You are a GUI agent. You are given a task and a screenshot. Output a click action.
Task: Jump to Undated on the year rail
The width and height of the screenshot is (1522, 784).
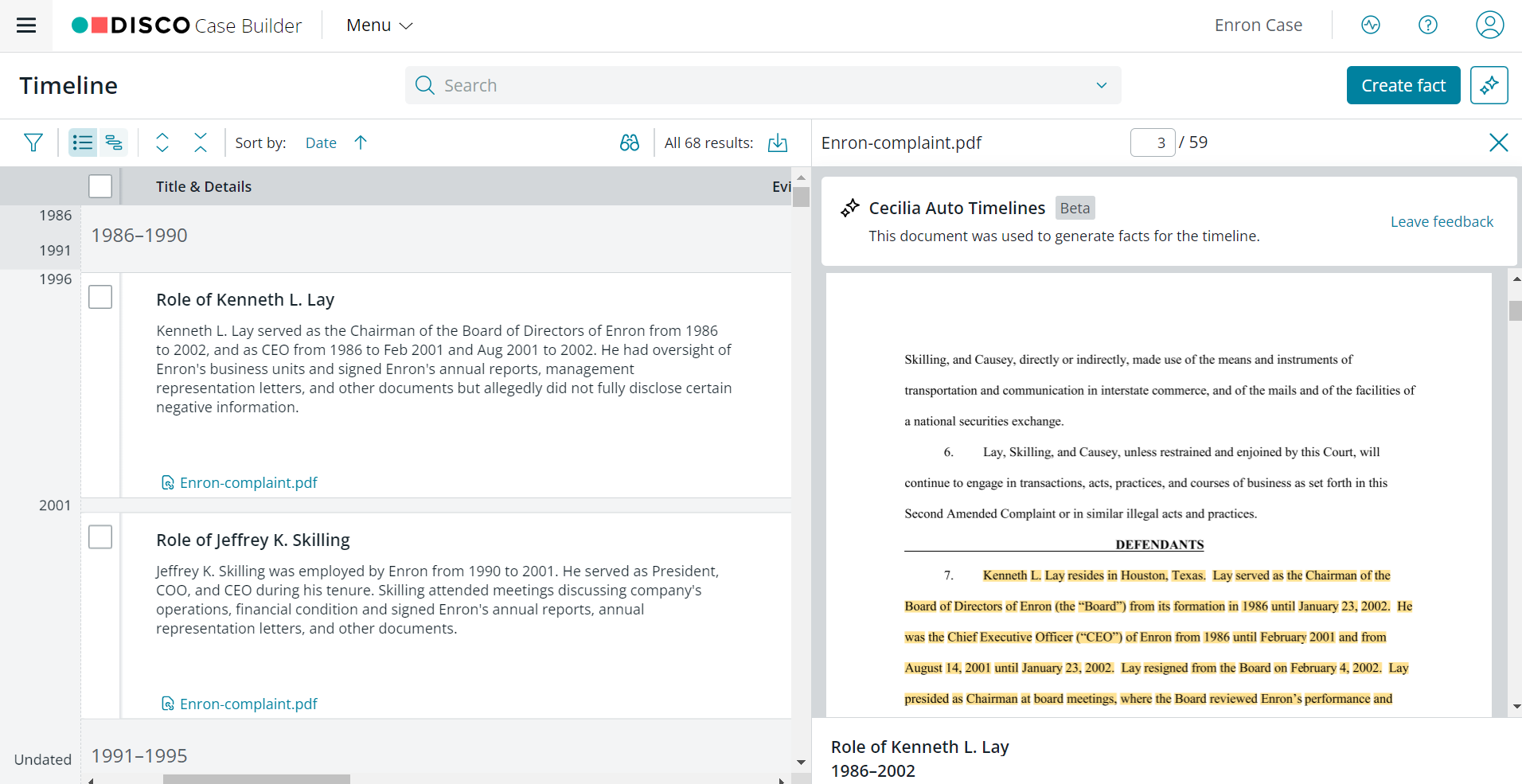coord(43,759)
